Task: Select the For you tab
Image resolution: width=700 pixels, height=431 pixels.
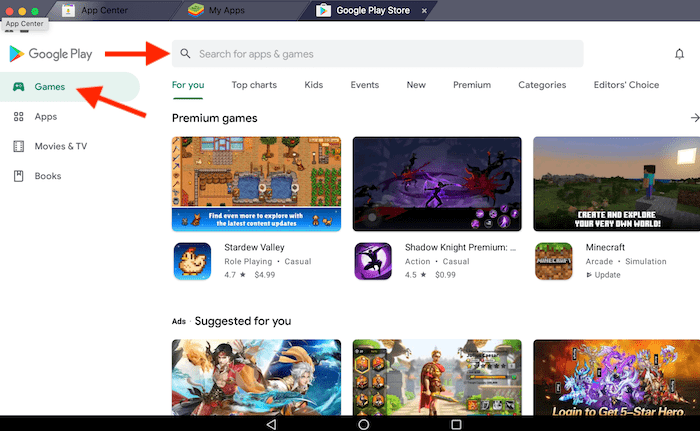Action: pos(188,85)
